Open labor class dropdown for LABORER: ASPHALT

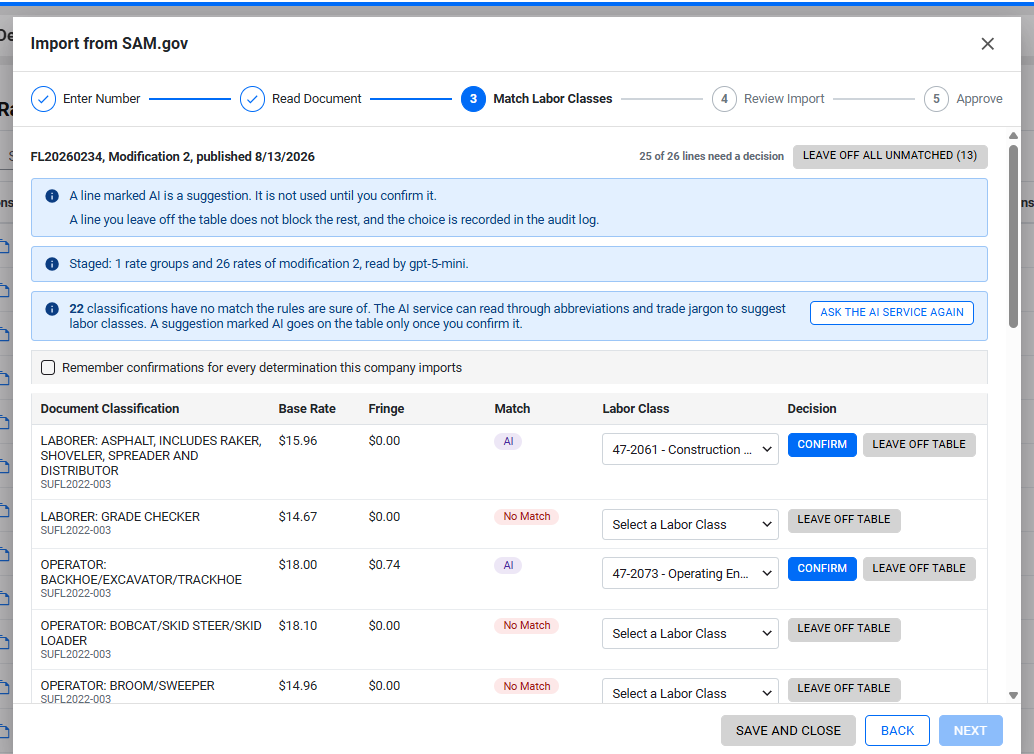pos(690,449)
